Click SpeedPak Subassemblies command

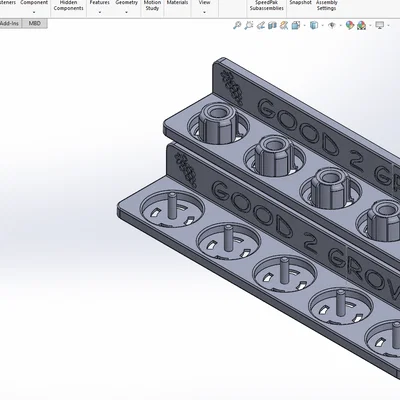[x=267, y=5]
